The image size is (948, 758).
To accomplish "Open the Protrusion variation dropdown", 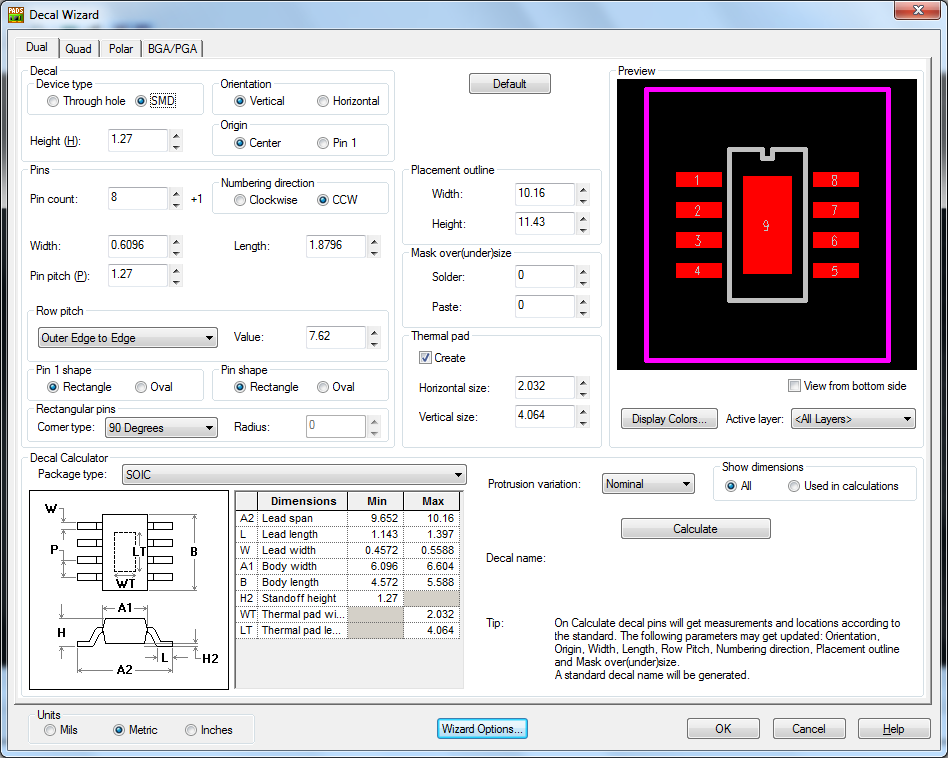I will tap(648, 484).
